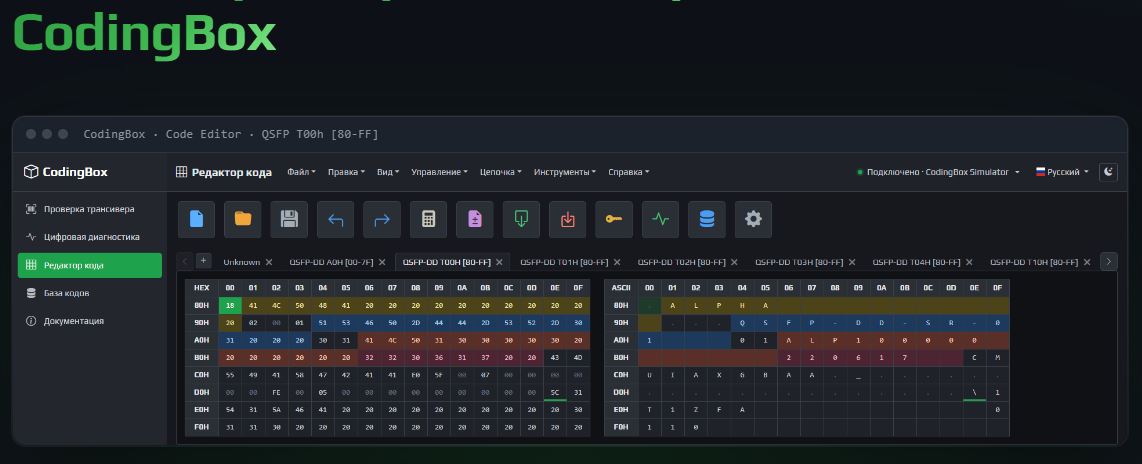Open Документация in the sidebar
This screenshot has height=464, width=1142.
tap(90, 321)
